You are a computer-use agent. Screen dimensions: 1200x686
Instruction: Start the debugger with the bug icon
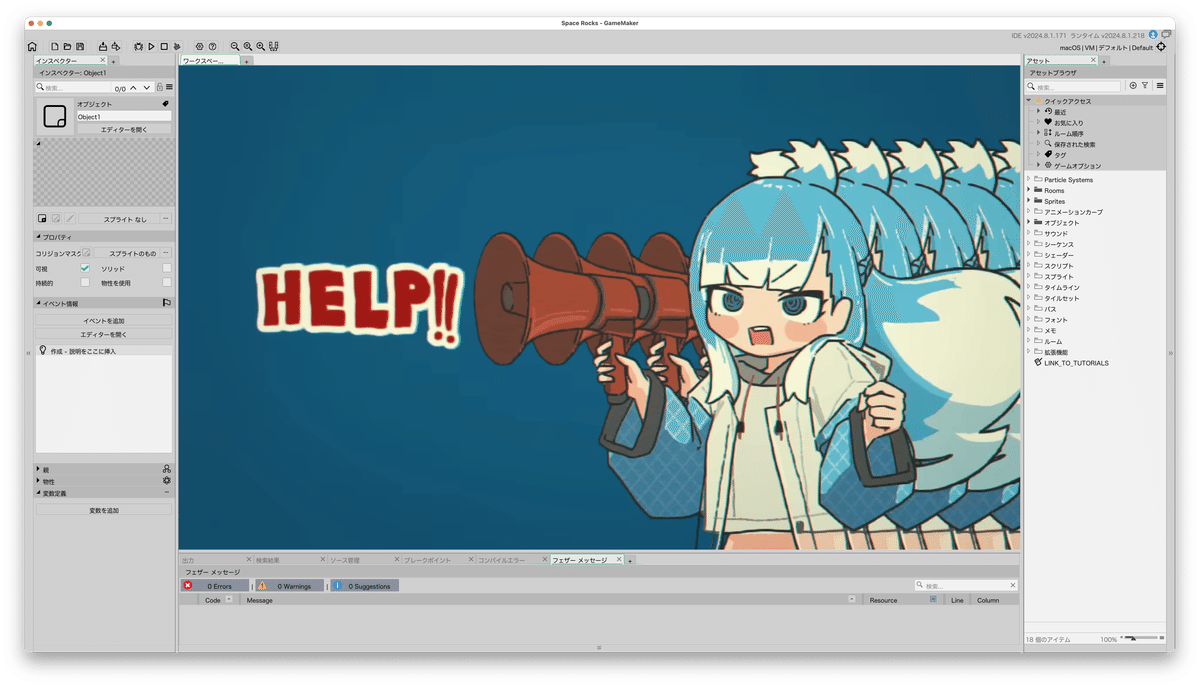[138, 46]
